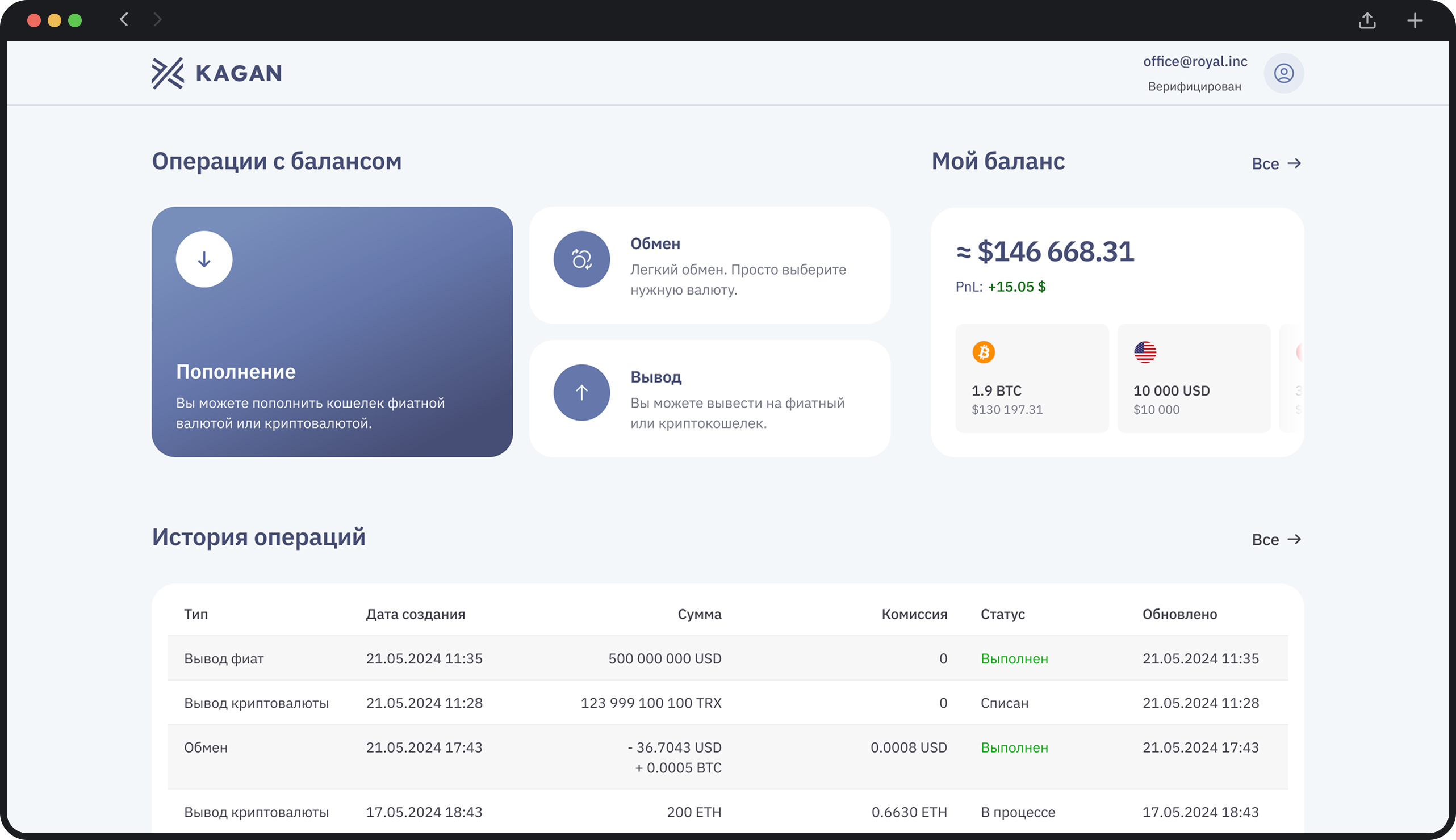1456x840 pixels.
Task: Click creation date 17.05.2024 18:43
Action: point(424,812)
